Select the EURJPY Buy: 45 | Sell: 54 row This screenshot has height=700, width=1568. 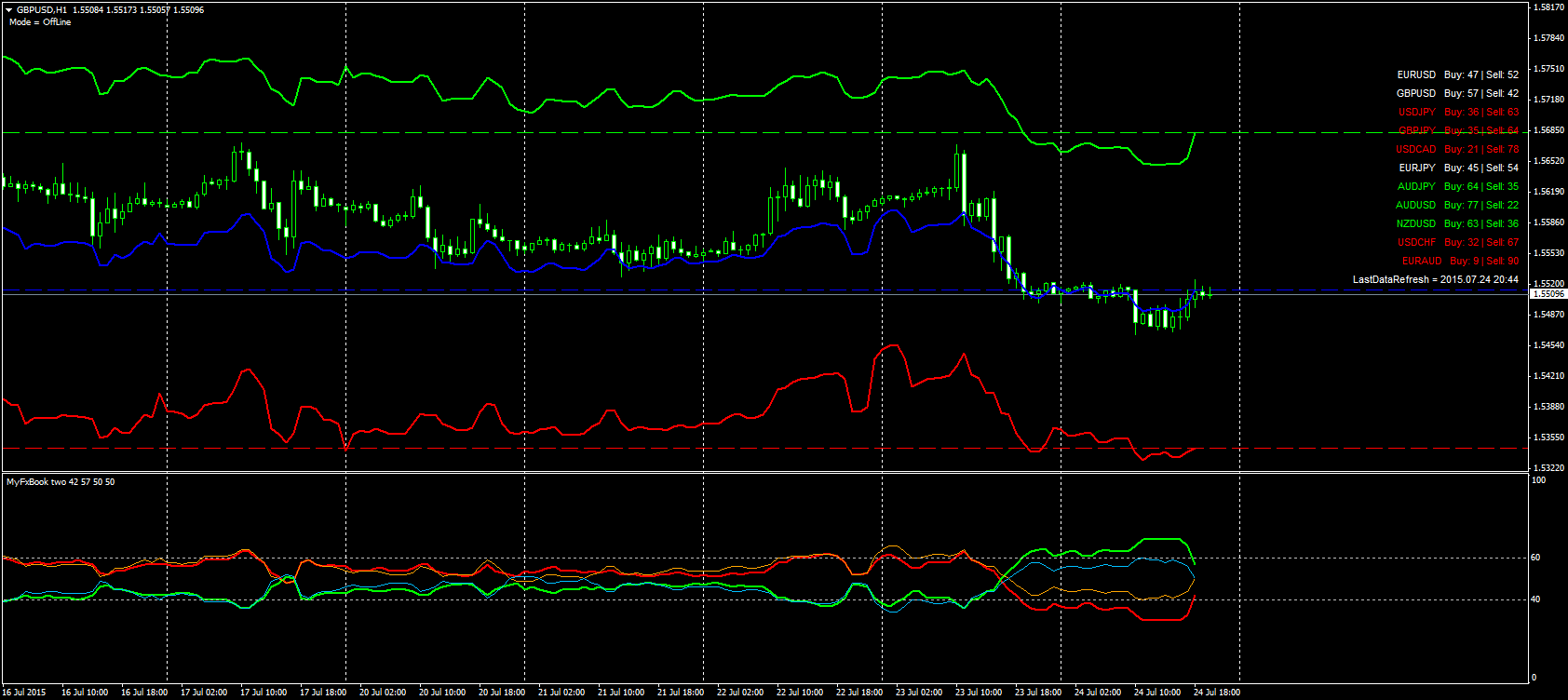[x=1459, y=168]
